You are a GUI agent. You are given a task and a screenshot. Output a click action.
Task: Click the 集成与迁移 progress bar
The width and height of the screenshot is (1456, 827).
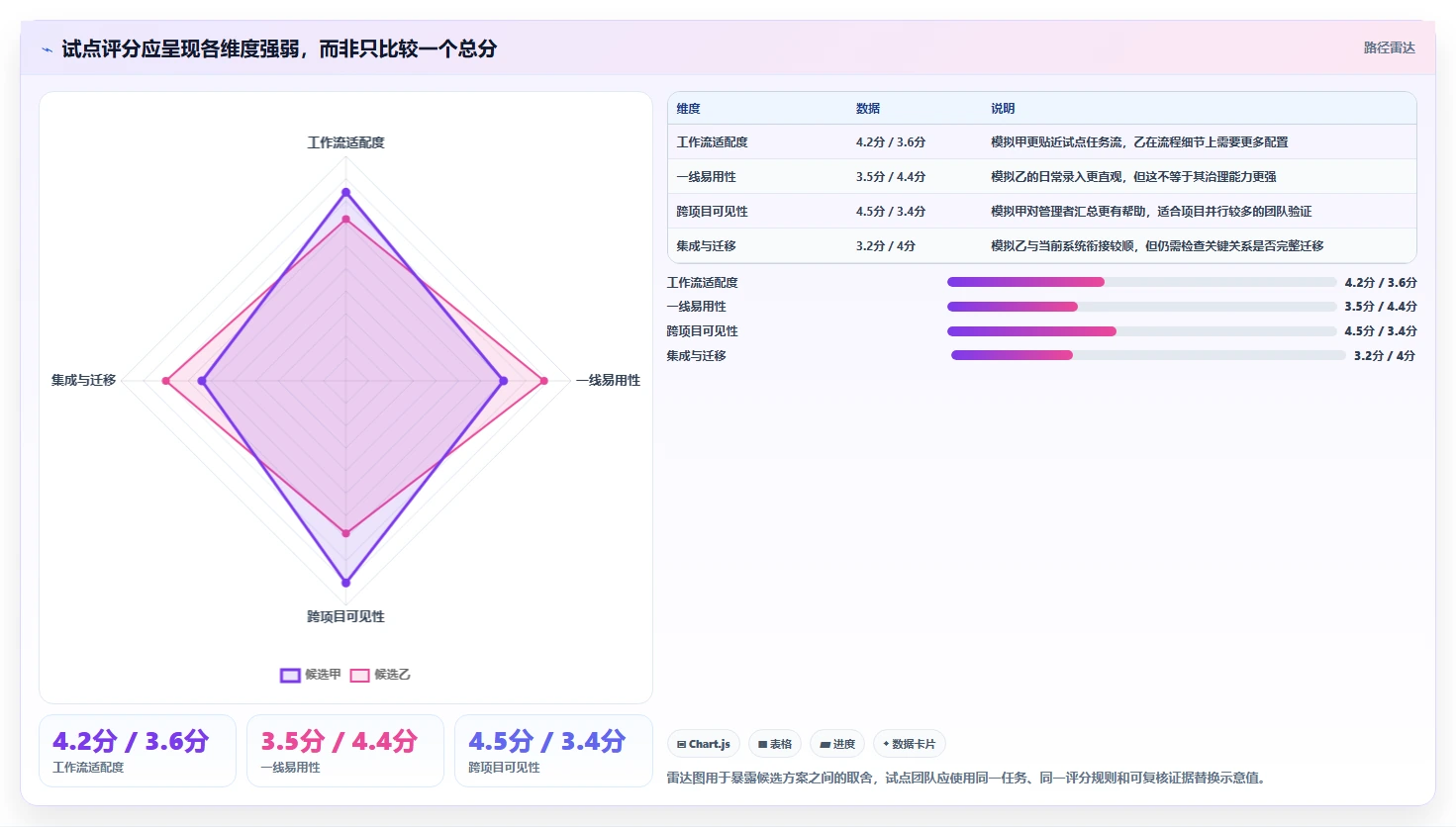[1148, 355]
